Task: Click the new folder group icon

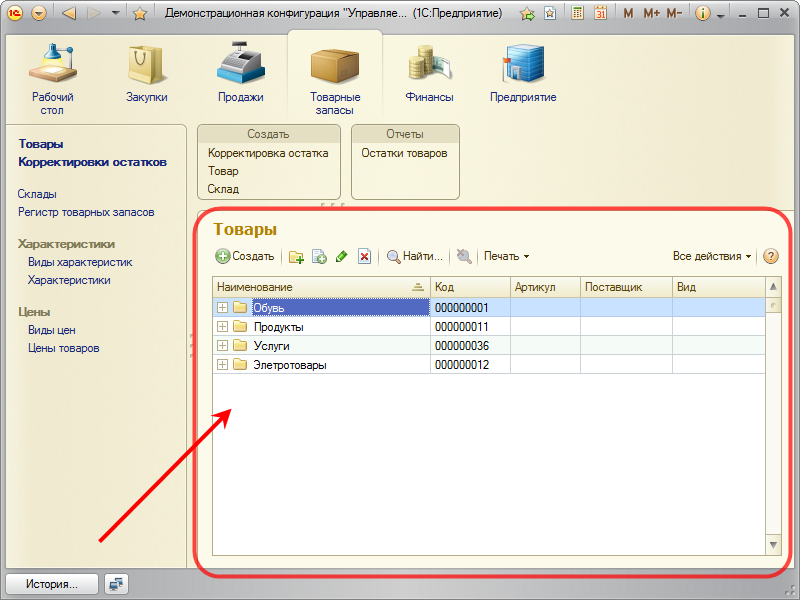Action: tap(297, 257)
